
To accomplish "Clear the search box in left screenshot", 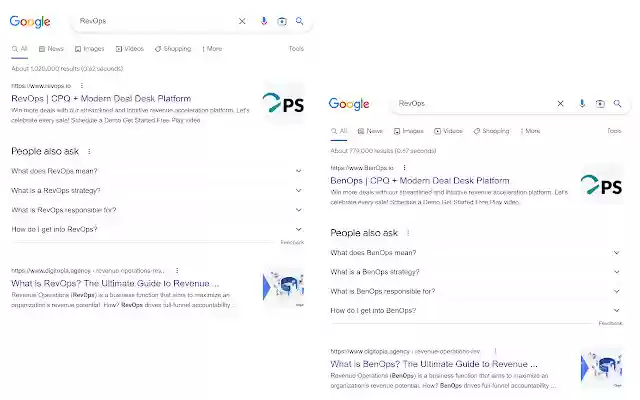I will [242, 21].
